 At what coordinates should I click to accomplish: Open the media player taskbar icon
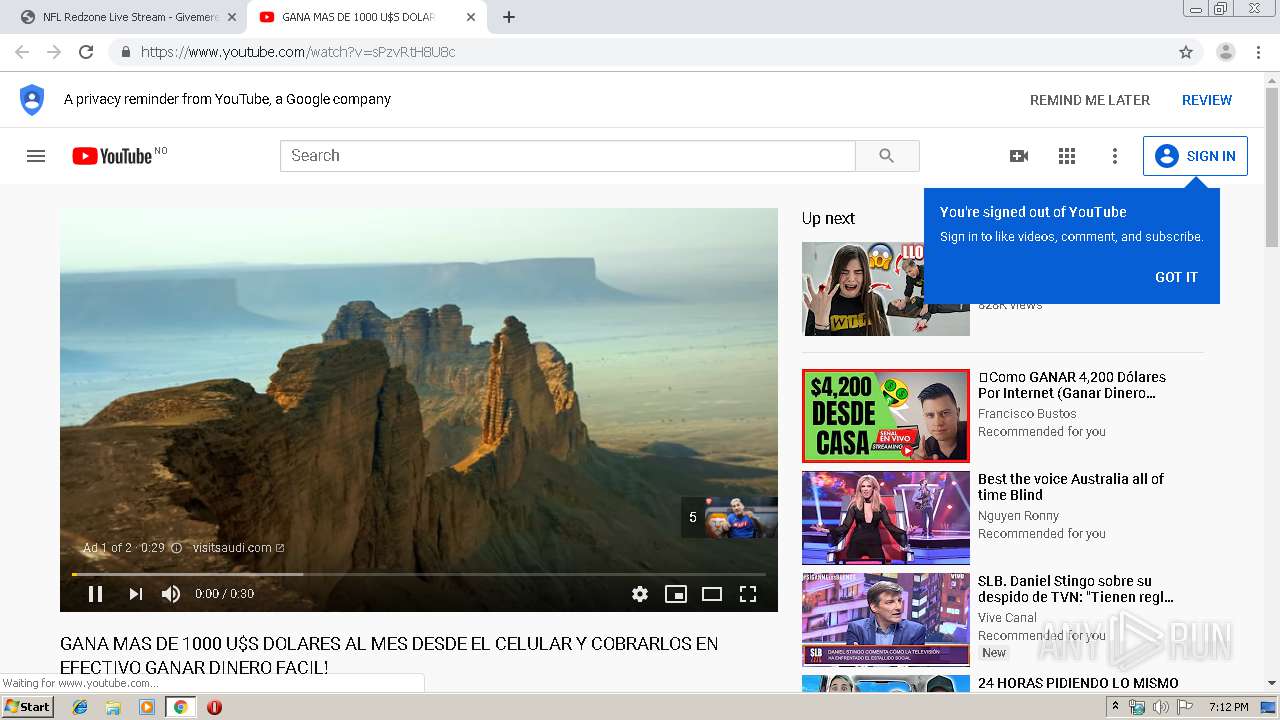147,707
